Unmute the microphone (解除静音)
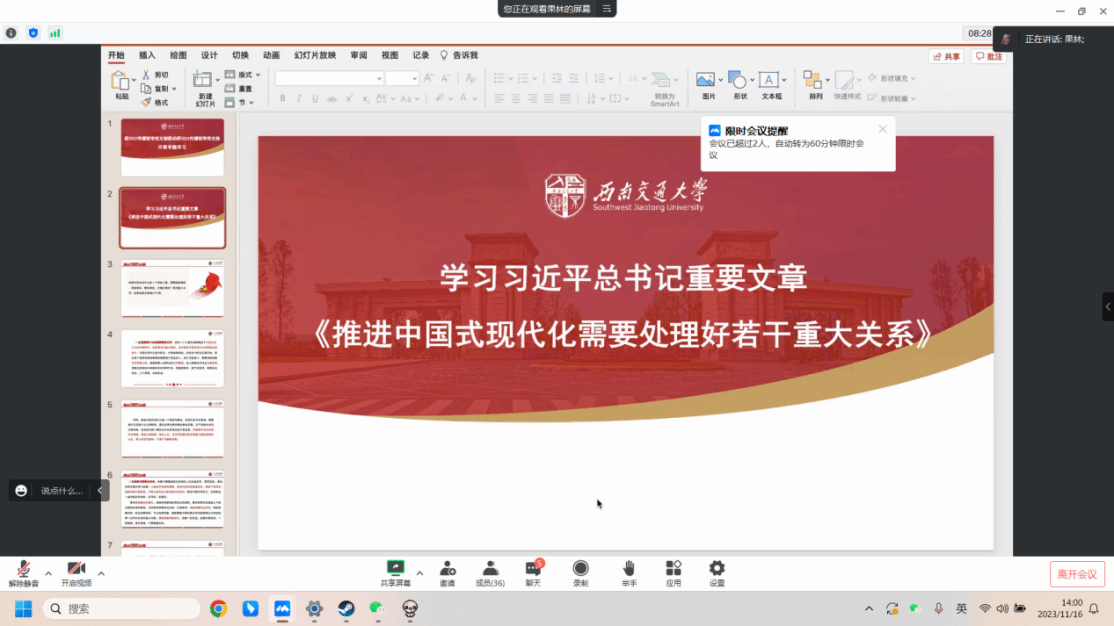1114x626 pixels. coord(23,570)
